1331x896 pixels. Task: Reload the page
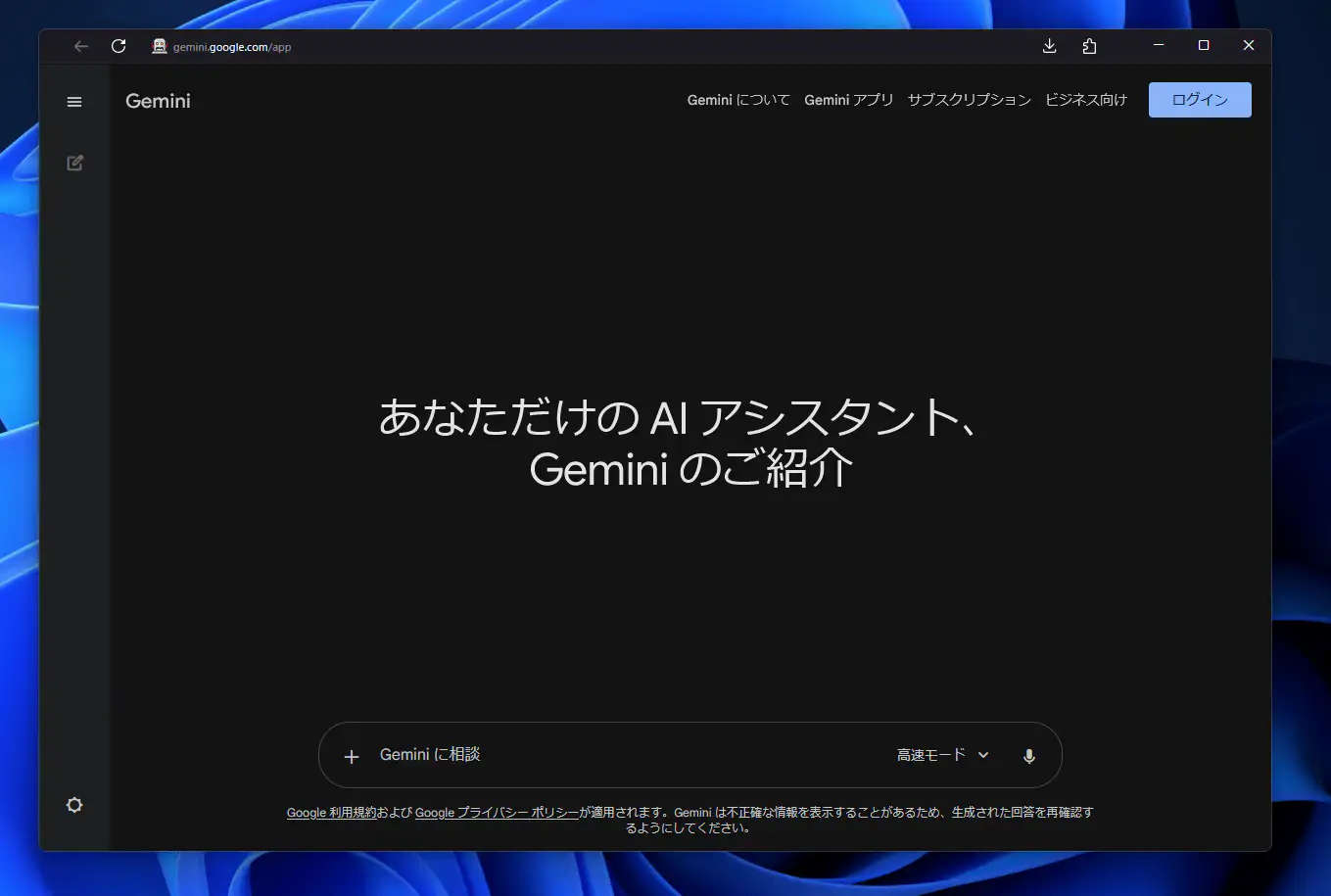click(x=119, y=46)
